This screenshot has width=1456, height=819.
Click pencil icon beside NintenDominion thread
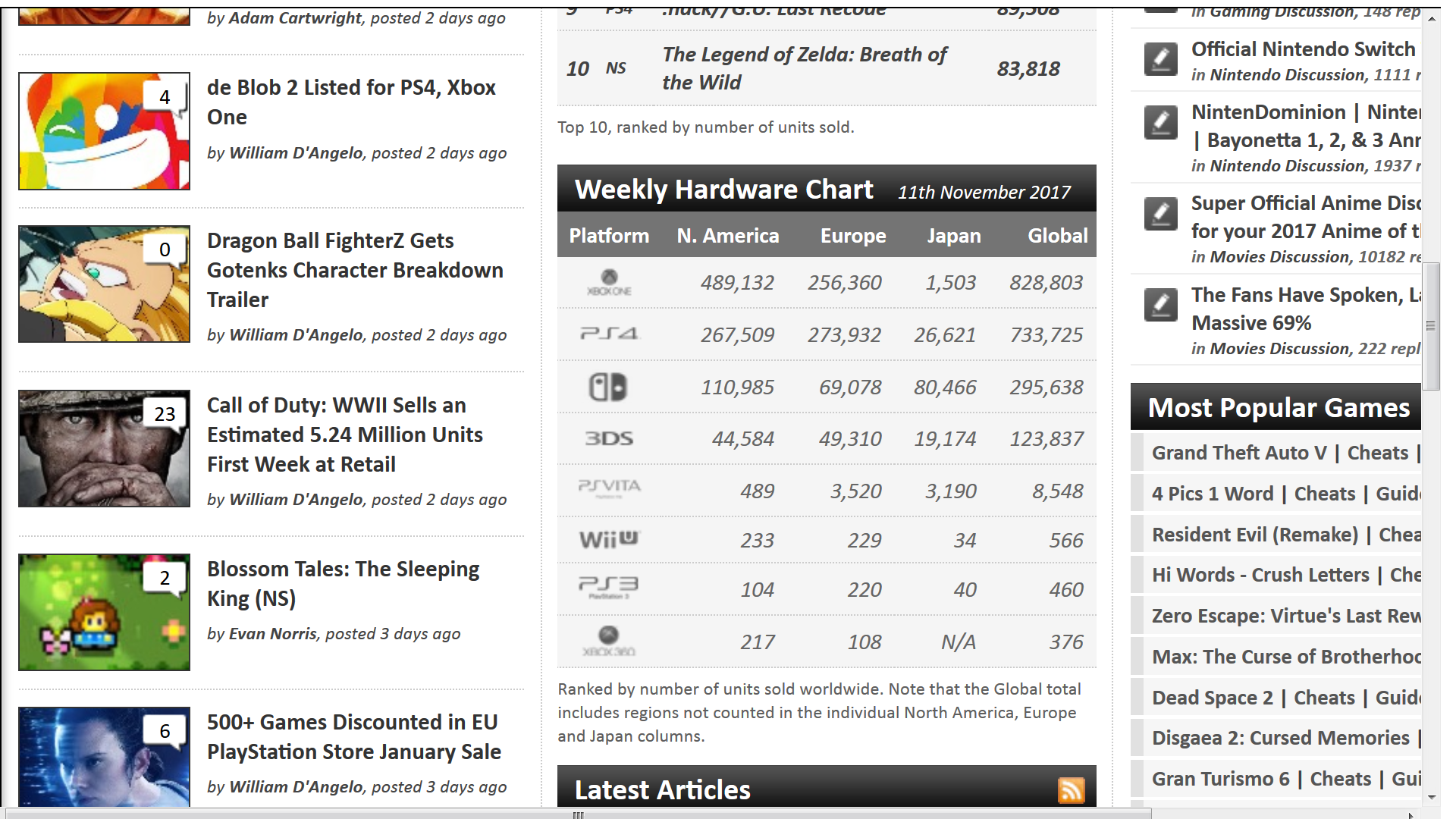point(1161,121)
